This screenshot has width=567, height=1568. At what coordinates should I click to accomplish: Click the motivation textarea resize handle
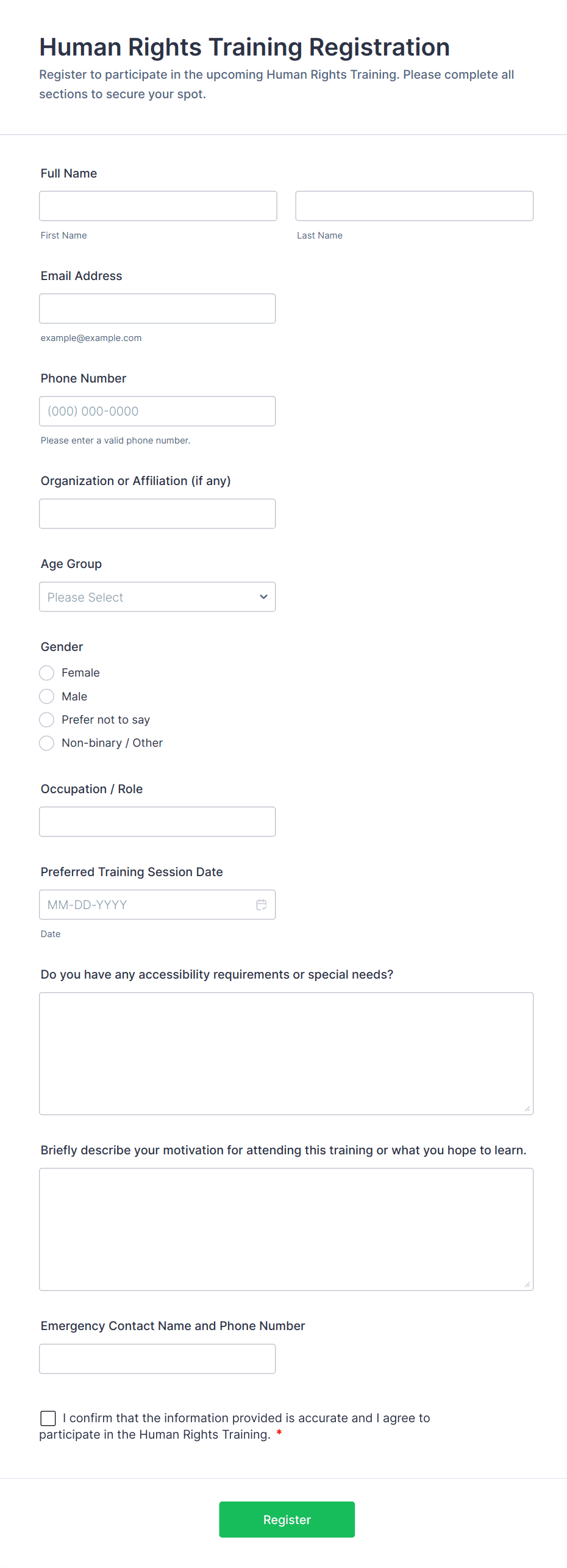click(527, 1284)
